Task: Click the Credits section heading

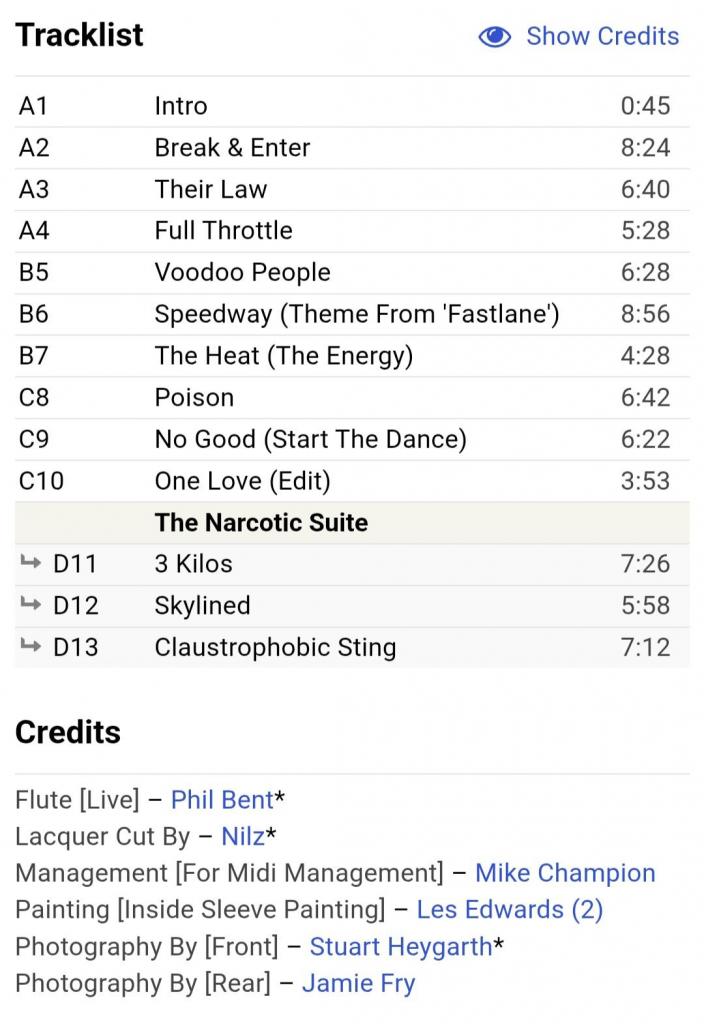Action: point(68,732)
